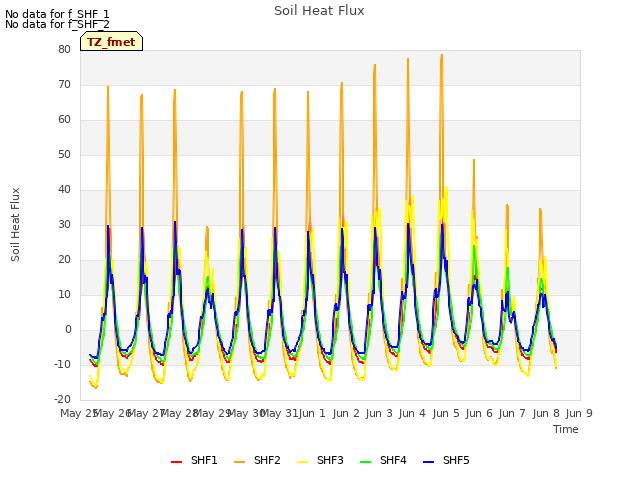Select the SHF2 legend label

[x=267, y=460]
